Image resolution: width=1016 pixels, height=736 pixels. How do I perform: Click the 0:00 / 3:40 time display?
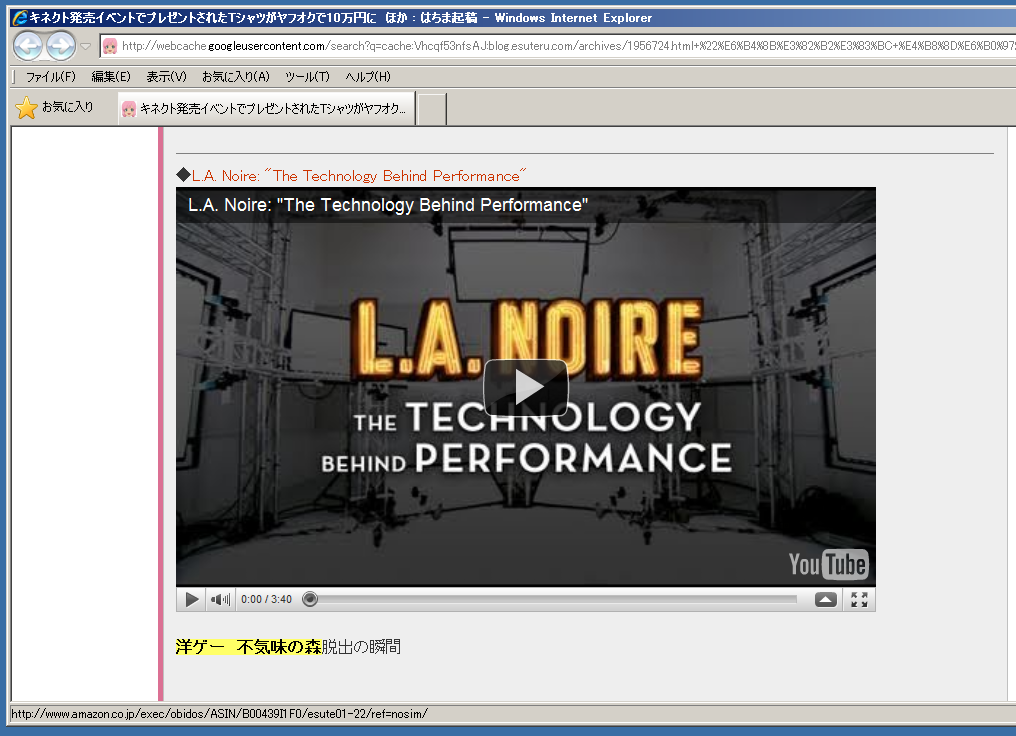click(266, 599)
